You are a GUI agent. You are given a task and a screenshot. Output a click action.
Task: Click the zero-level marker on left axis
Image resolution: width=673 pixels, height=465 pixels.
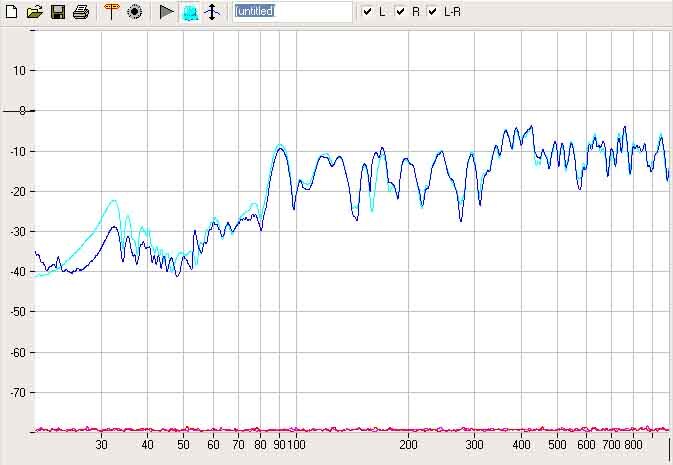click(22, 110)
